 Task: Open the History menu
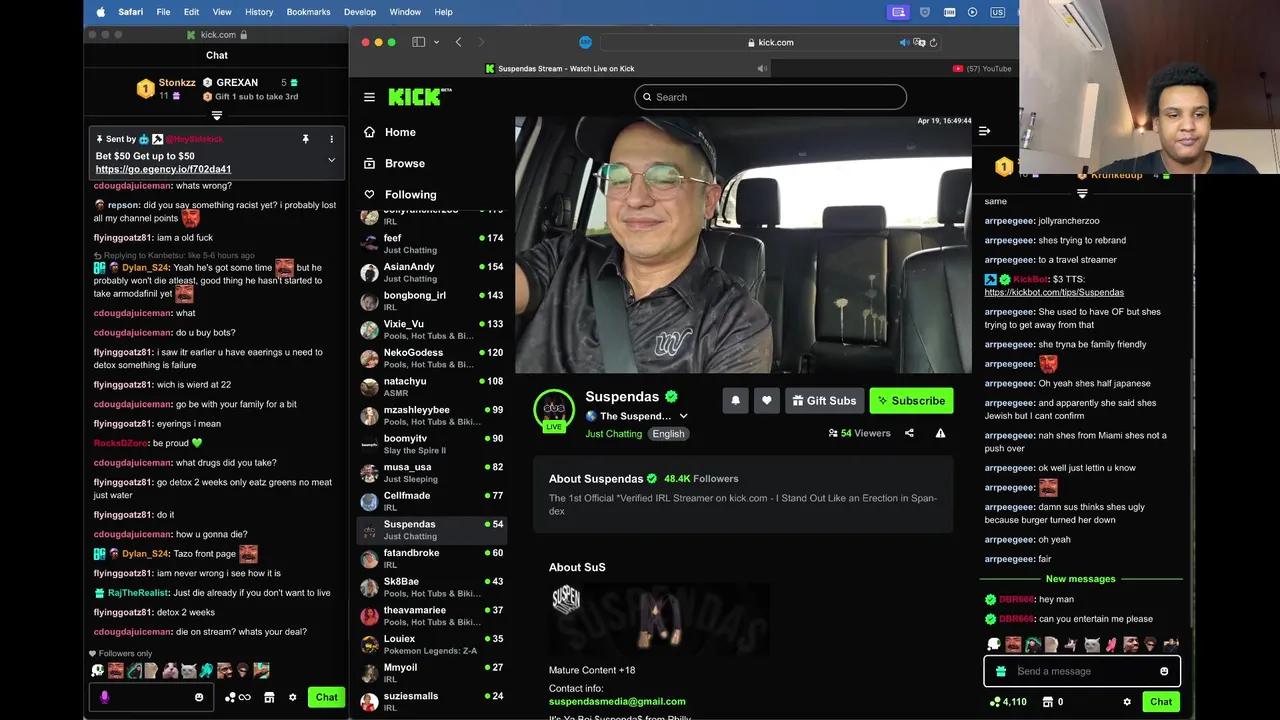tap(259, 12)
